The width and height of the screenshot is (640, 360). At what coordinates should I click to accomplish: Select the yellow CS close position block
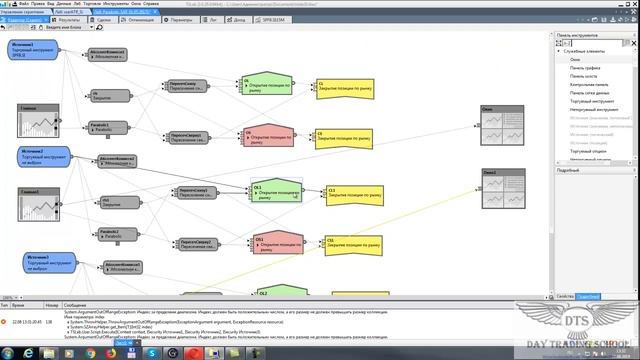coord(344,139)
